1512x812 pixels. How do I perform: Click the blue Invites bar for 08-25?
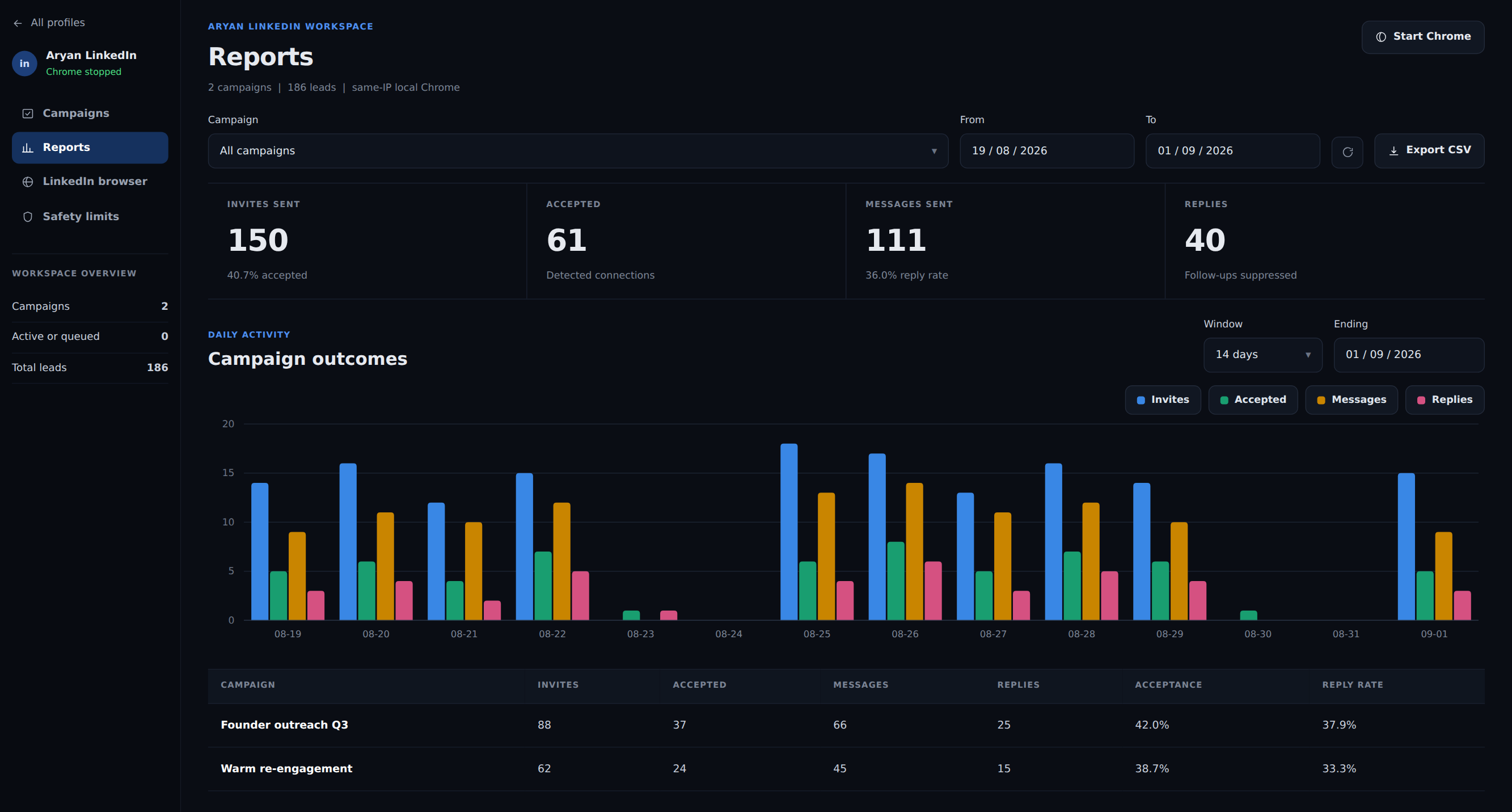tap(789, 532)
